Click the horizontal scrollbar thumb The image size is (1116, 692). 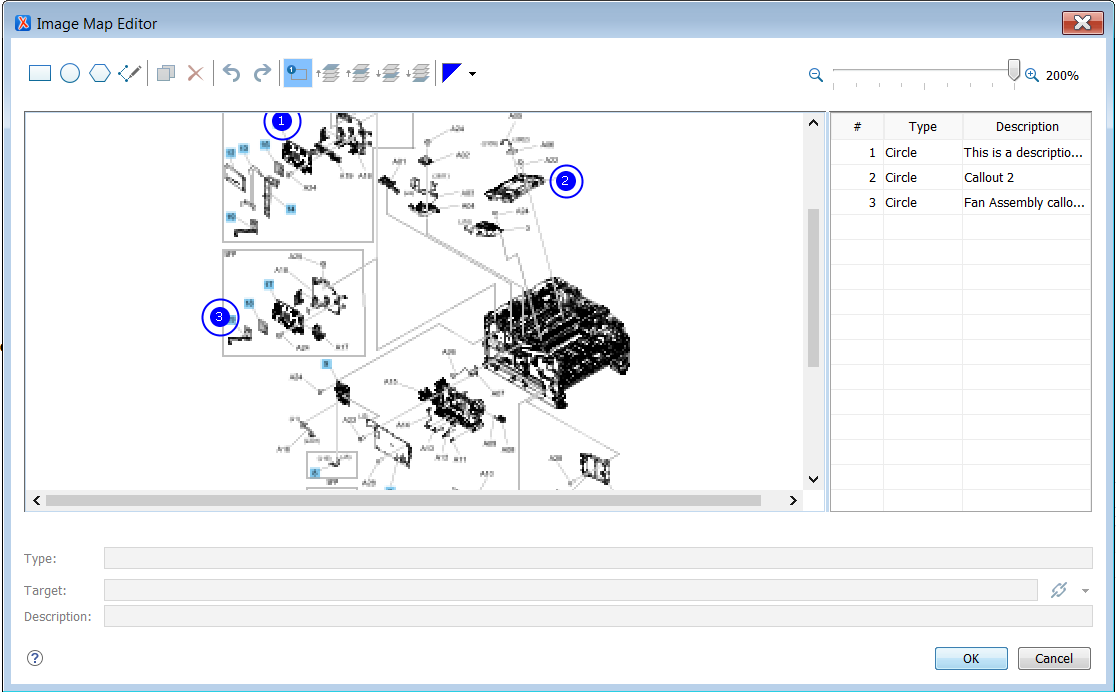click(x=403, y=500)
